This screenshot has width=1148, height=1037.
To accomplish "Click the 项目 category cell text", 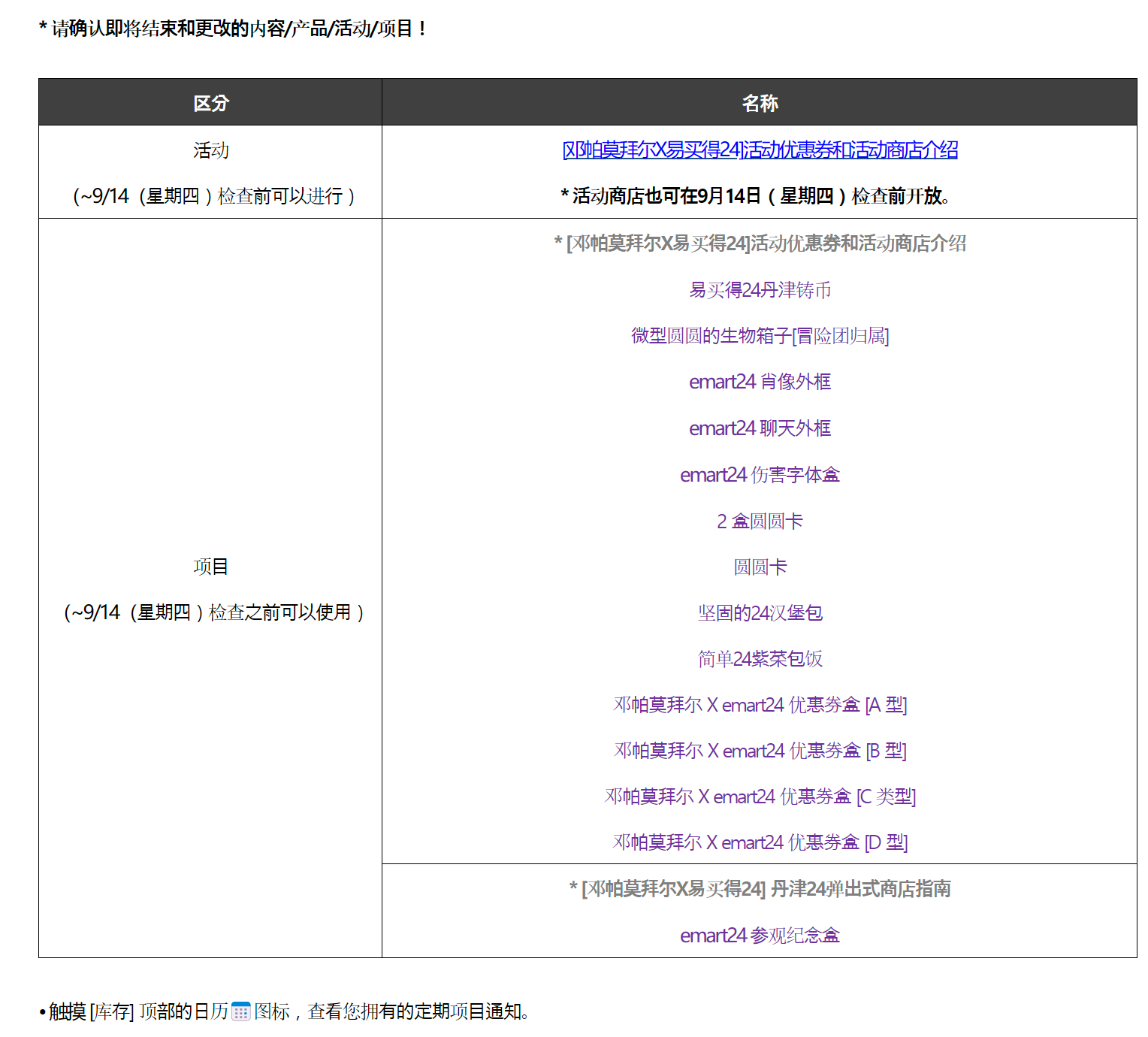I will tap(210, 567).
